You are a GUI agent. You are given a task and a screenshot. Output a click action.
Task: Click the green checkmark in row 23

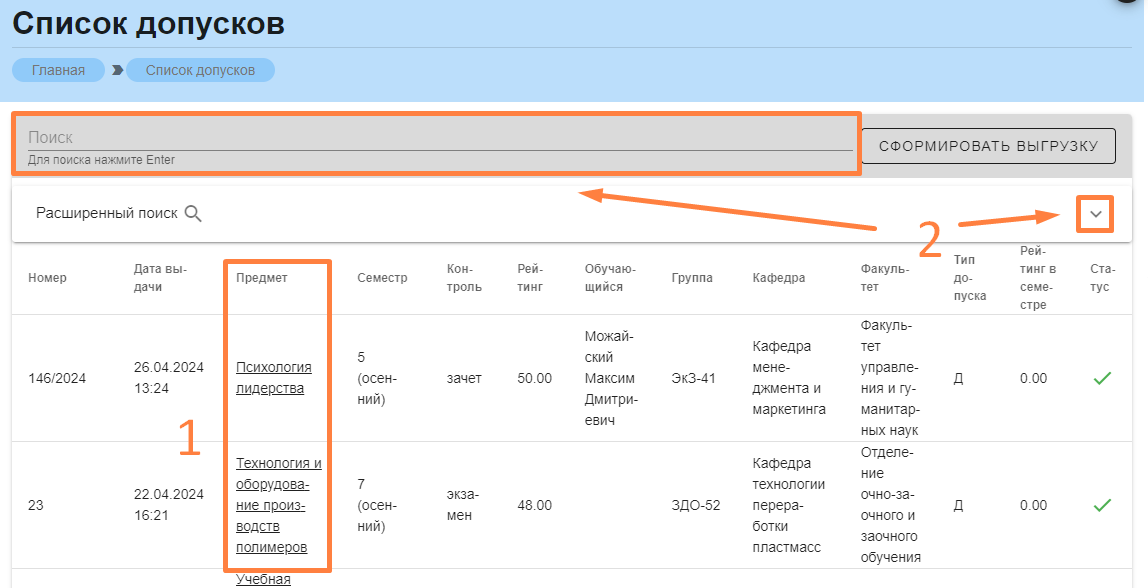click(x=1102, y=505)
